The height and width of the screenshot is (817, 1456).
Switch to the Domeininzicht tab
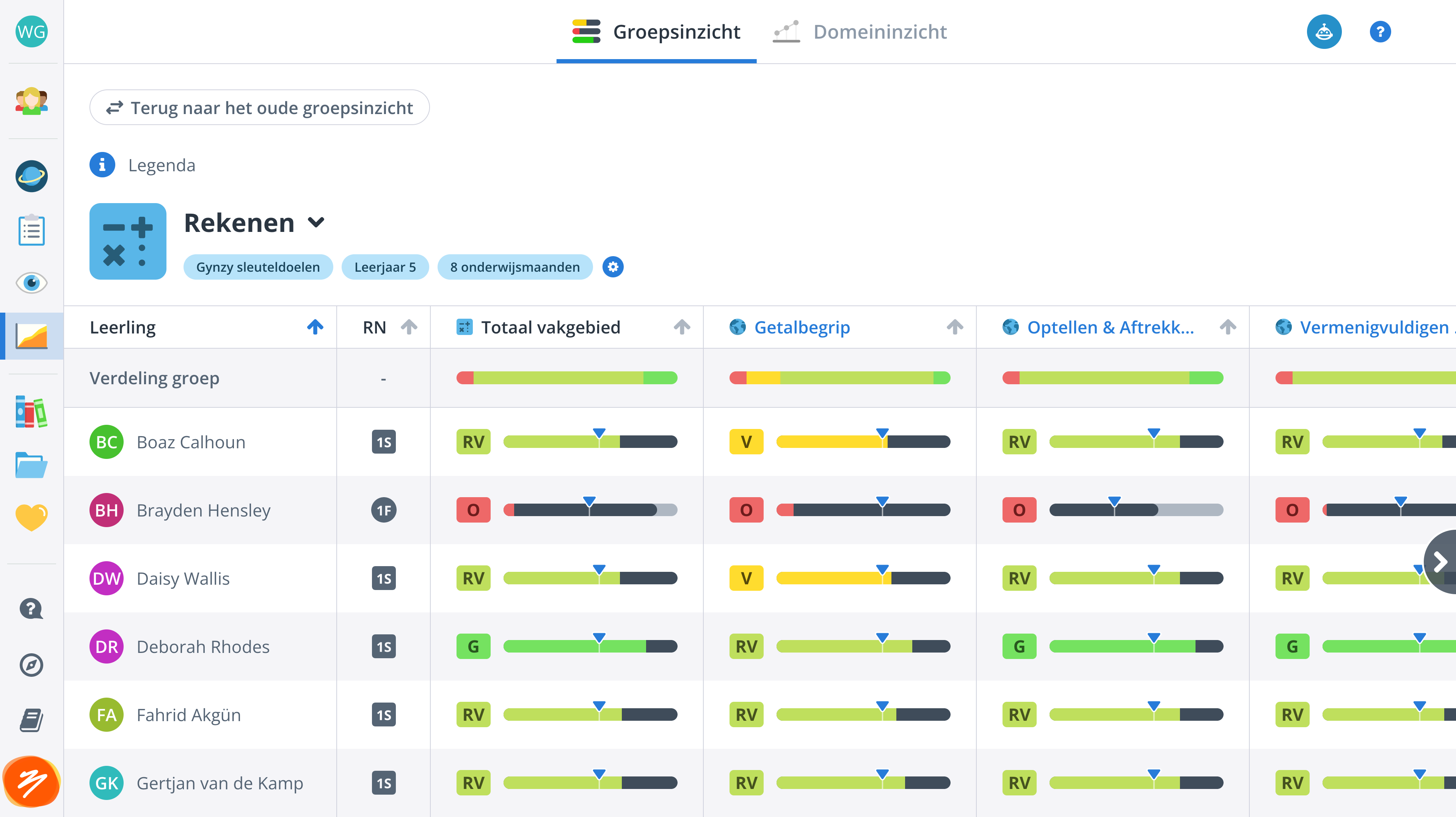[860, 31]
